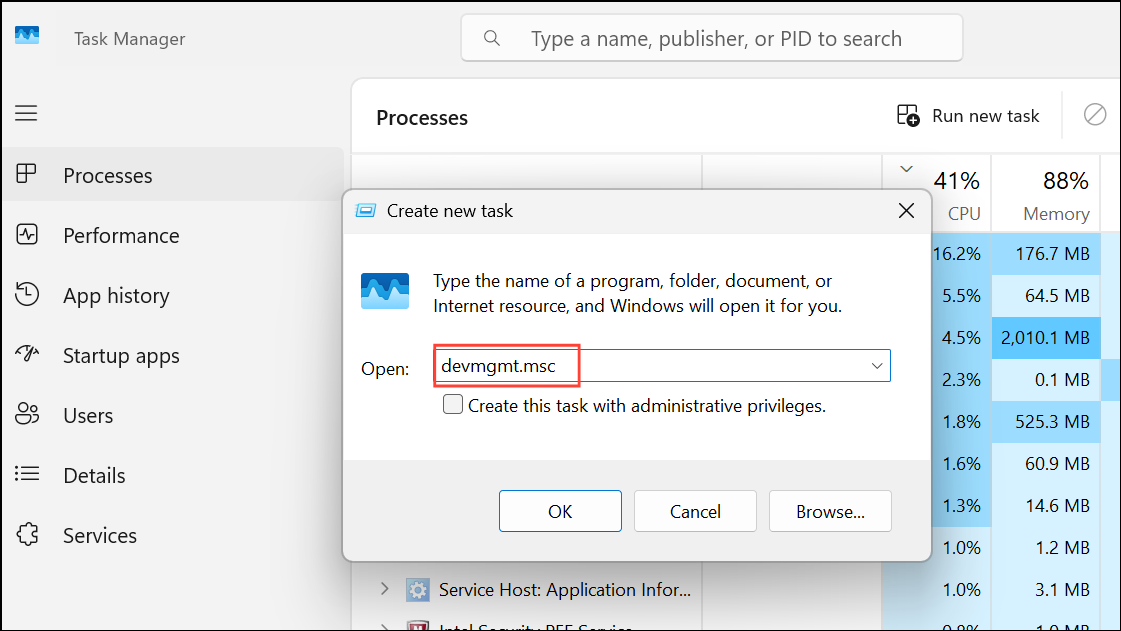The width and height of the screenshot is (1121, 631).
Task: Click the App history clock icon
Action: [27, 294]
